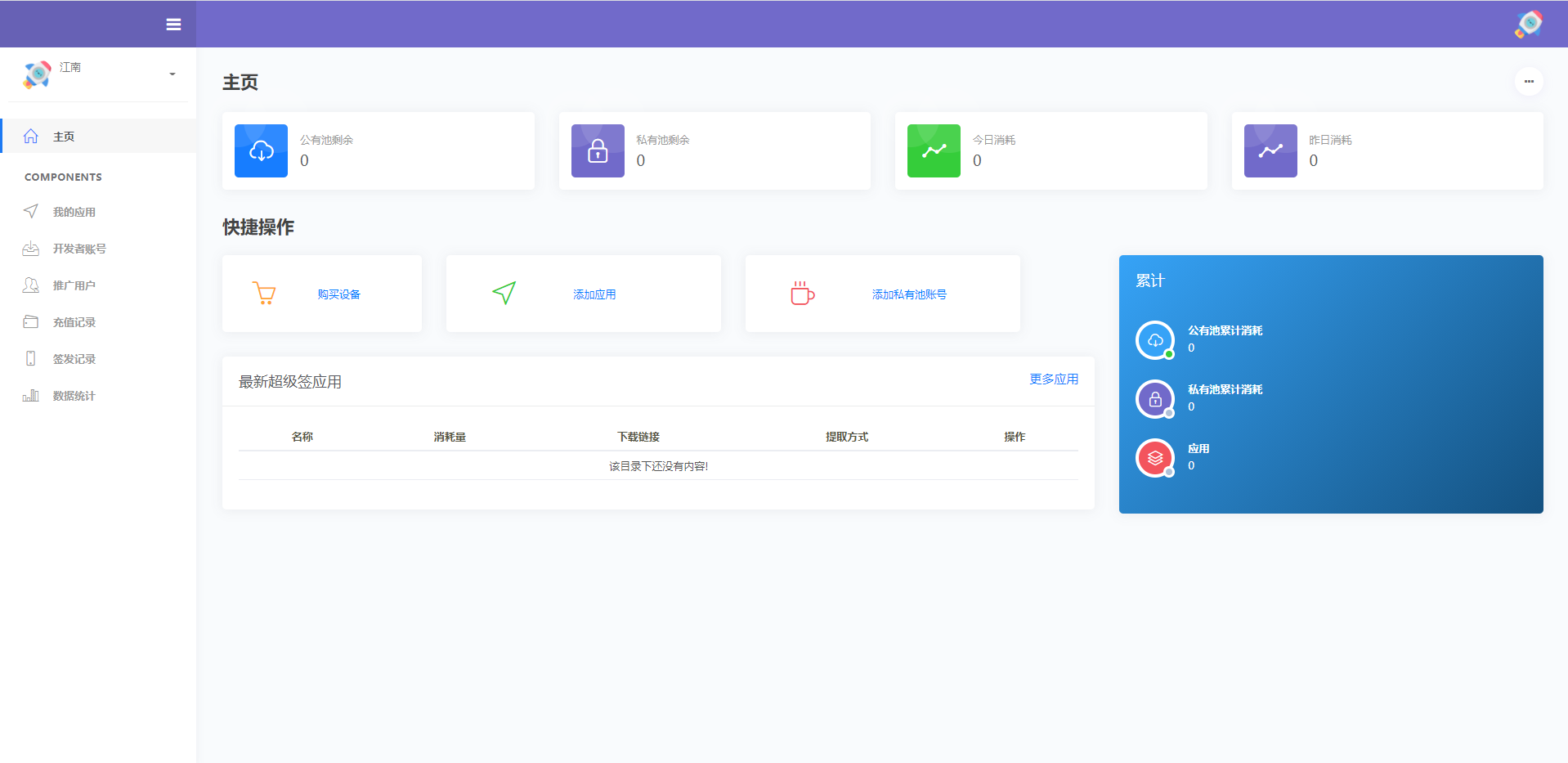Image resolution: width=1568 pixels, height=763 pixels.
Task: Click the 最新超级签应用 empty table row
Action: point(657,465)
